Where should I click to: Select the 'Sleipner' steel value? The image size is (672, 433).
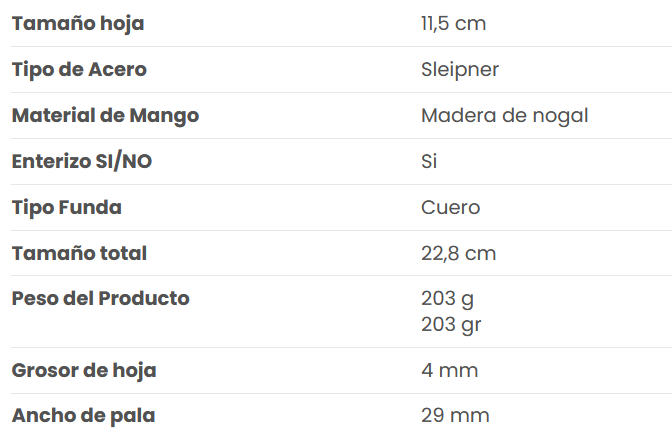tap(460, 70)
